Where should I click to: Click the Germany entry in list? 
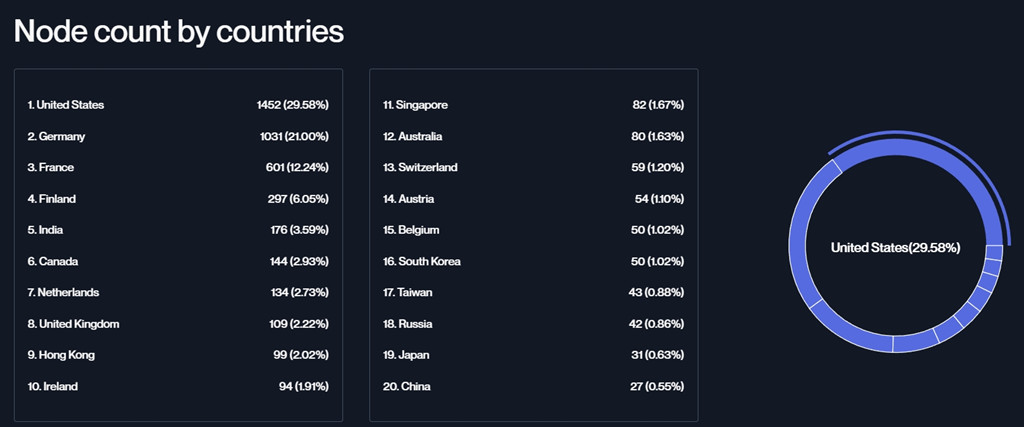[x=178, y=136]
